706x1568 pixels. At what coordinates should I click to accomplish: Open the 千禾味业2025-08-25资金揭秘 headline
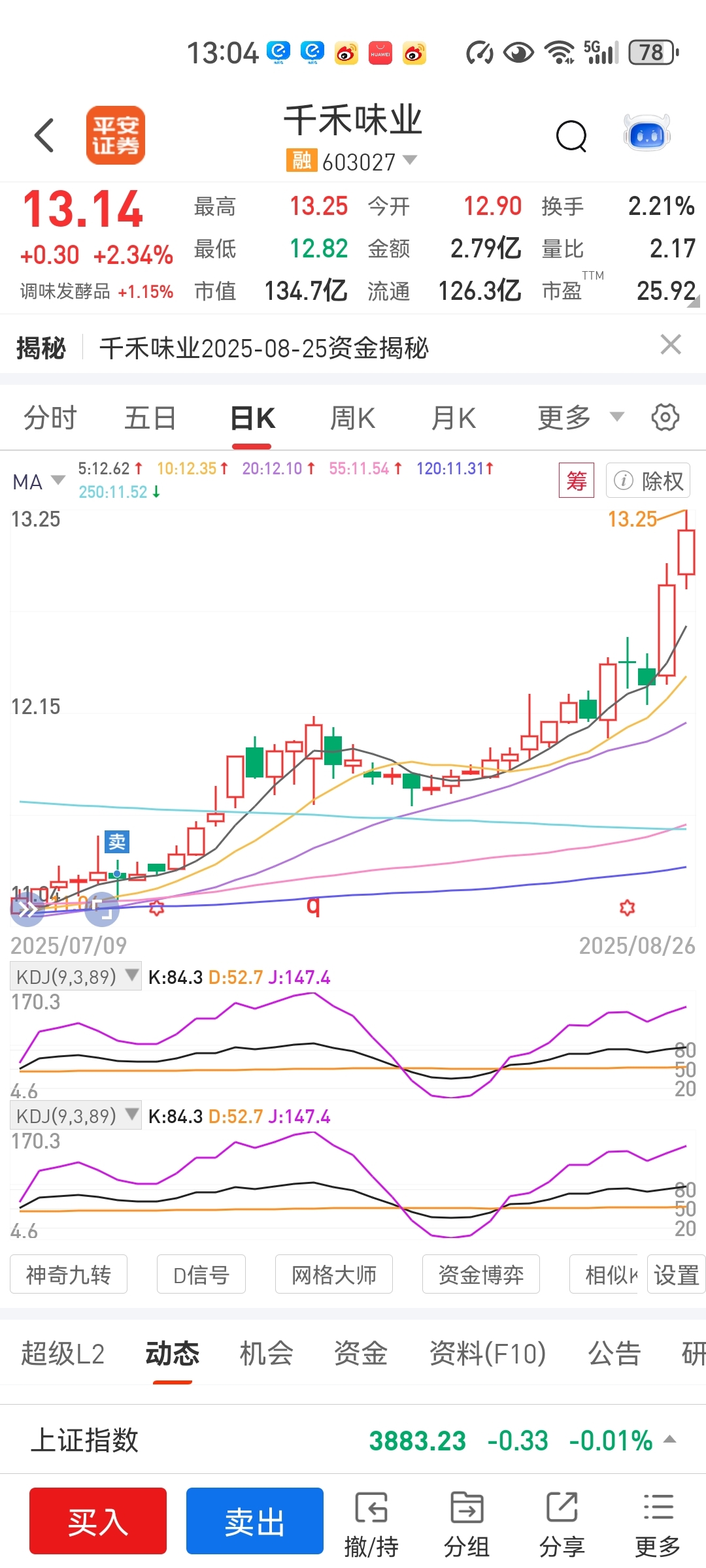point(264,348)
